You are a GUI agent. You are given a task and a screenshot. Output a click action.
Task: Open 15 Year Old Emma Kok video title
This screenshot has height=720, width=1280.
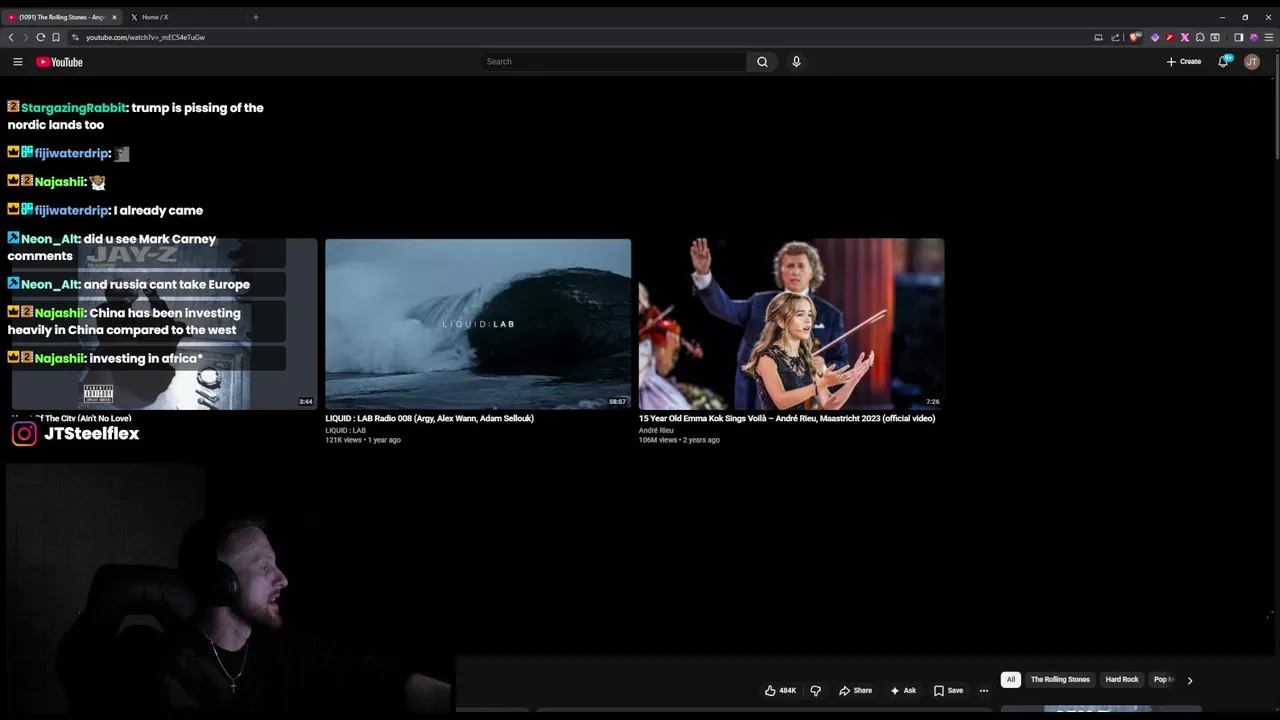787,418
